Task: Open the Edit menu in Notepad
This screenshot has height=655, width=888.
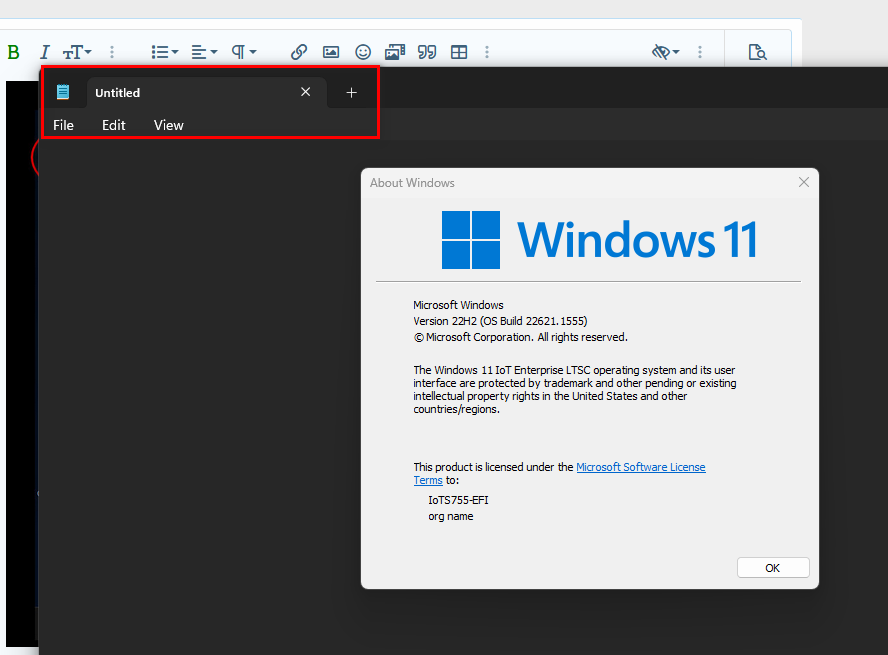Action: click(113, 125)
